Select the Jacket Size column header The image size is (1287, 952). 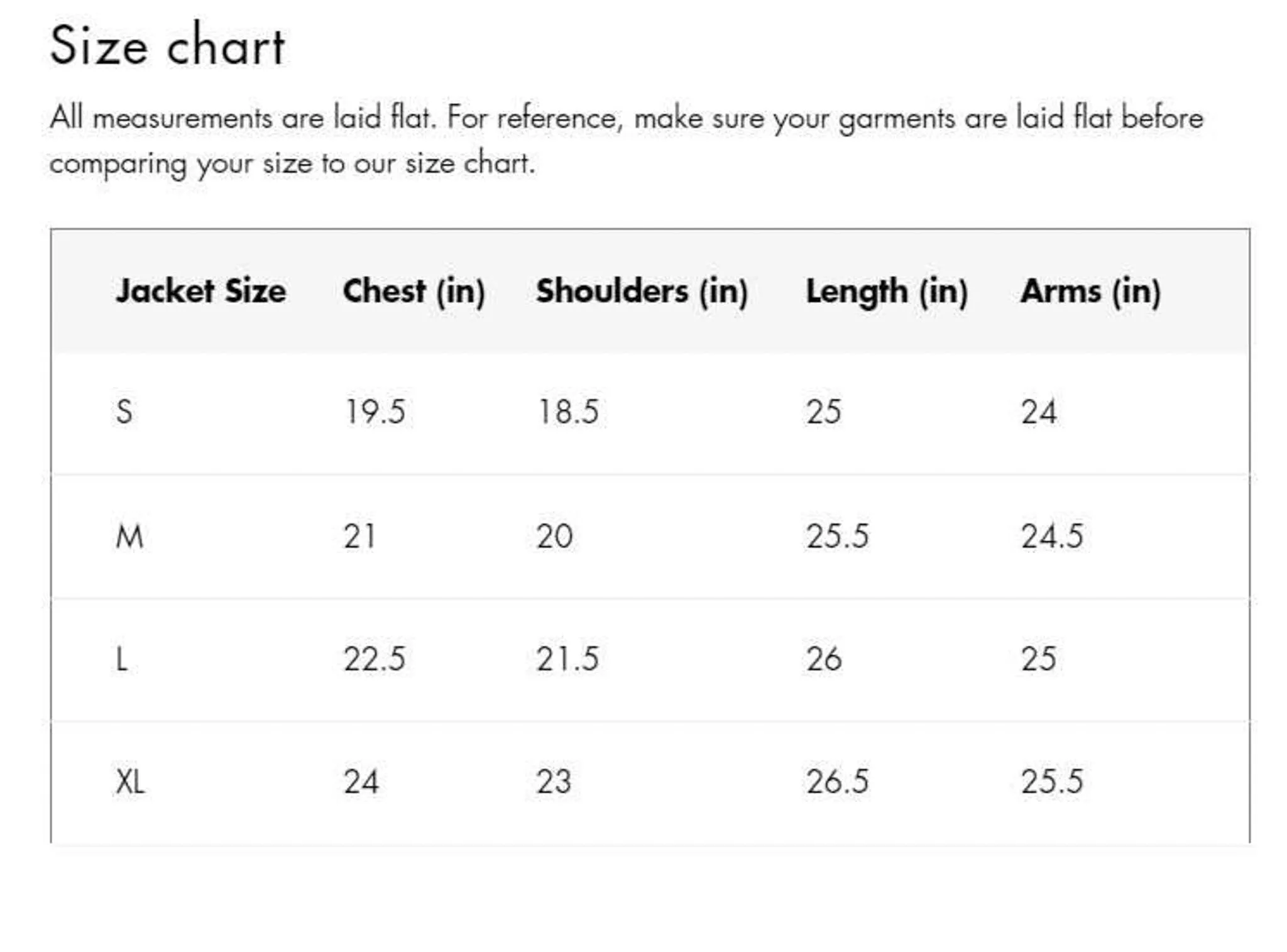tap(201, 292)
